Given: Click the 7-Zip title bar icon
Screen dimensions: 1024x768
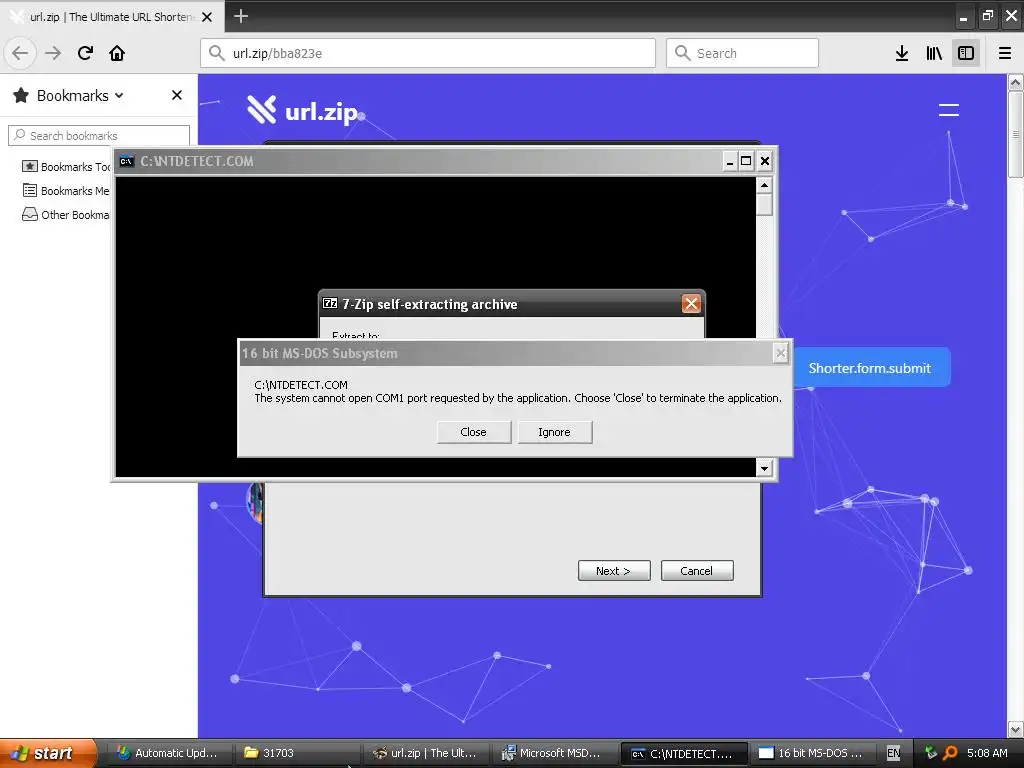Looking at the screenshot, I should [330, 304].
